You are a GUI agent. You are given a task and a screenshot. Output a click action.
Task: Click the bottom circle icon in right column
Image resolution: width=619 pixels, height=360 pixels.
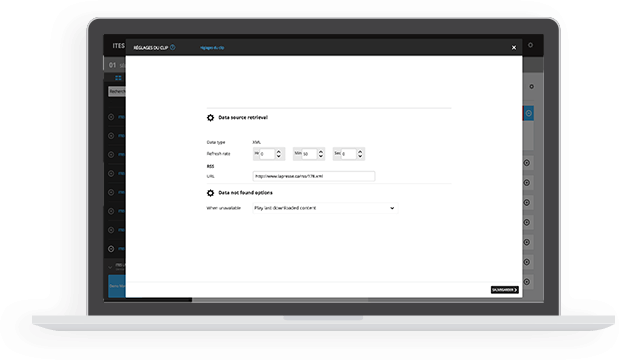(x=527, y=282)
